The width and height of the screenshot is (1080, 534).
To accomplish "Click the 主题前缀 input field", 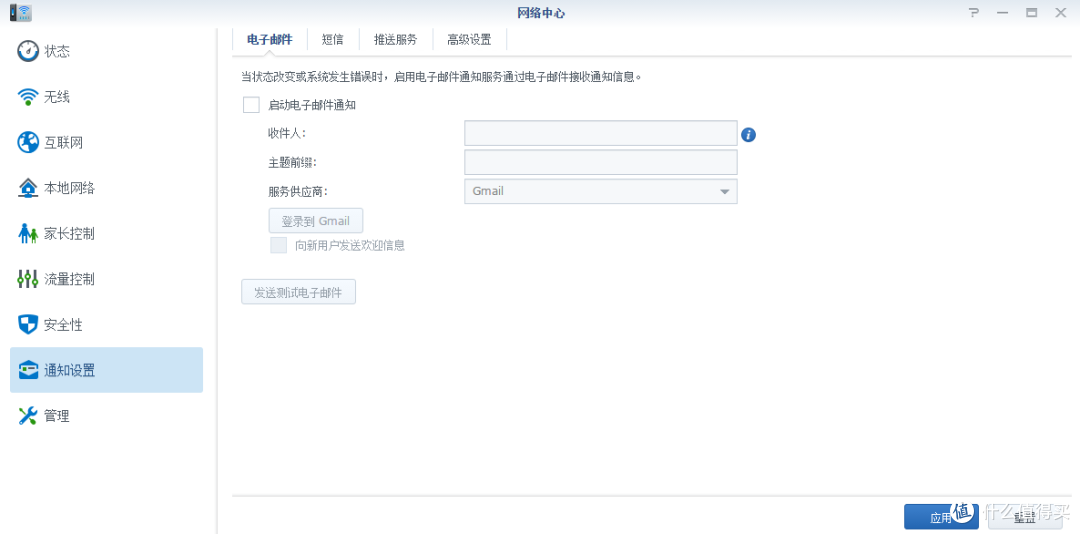I will 601,163.
